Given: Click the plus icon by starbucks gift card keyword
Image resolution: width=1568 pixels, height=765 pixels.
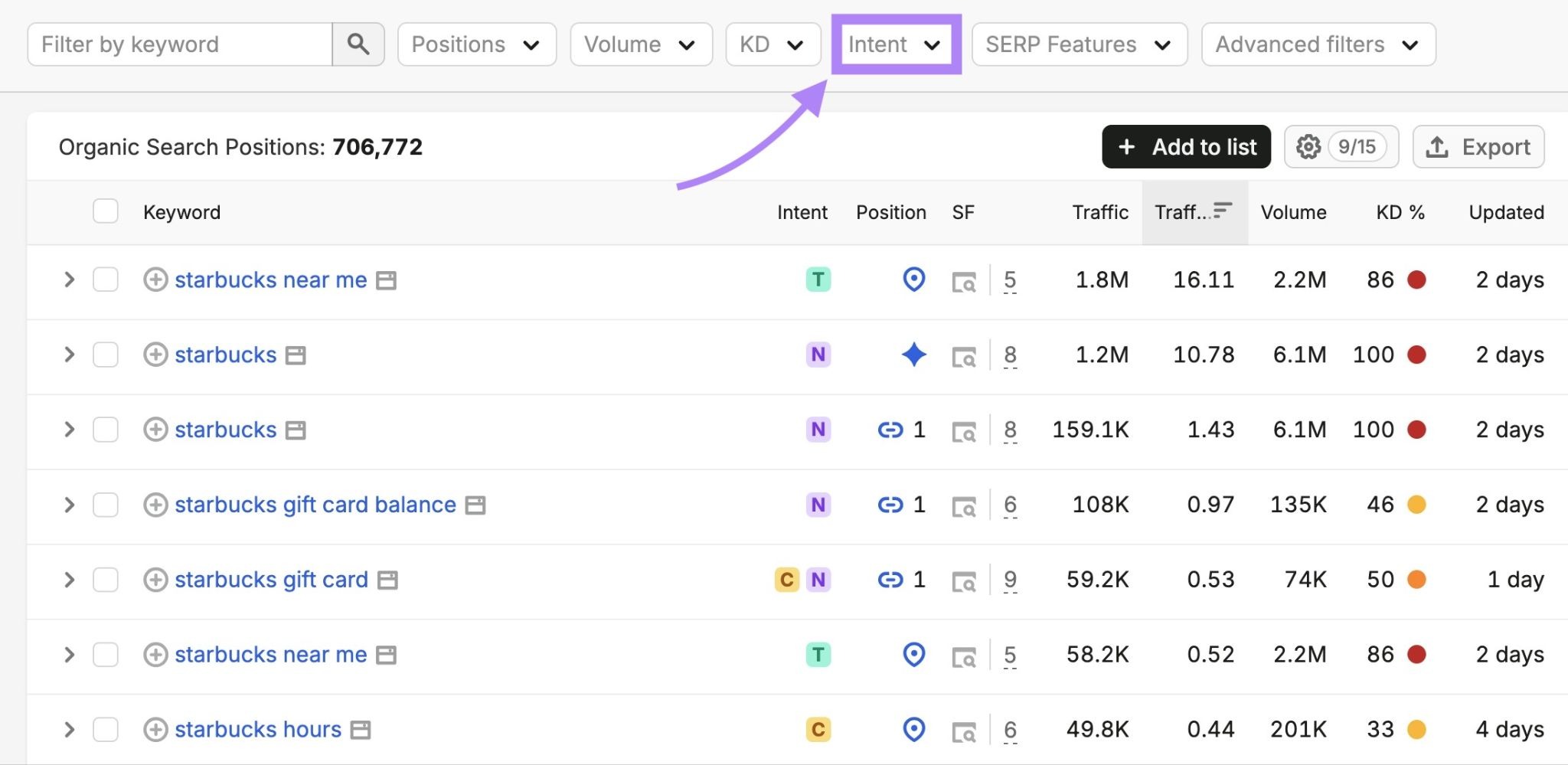Looking at the screenshot, I should [x=155, y=580].
